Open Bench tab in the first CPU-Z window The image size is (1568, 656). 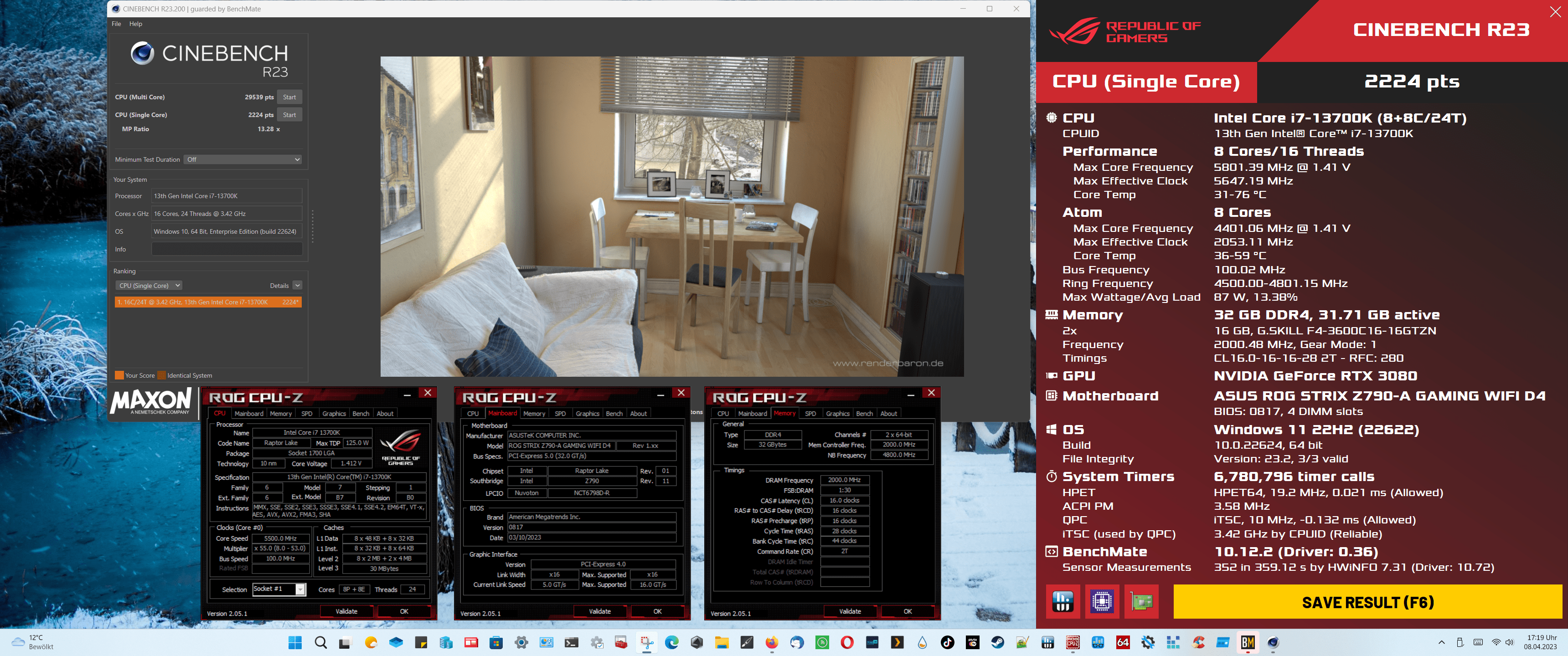tap(361, 413)
